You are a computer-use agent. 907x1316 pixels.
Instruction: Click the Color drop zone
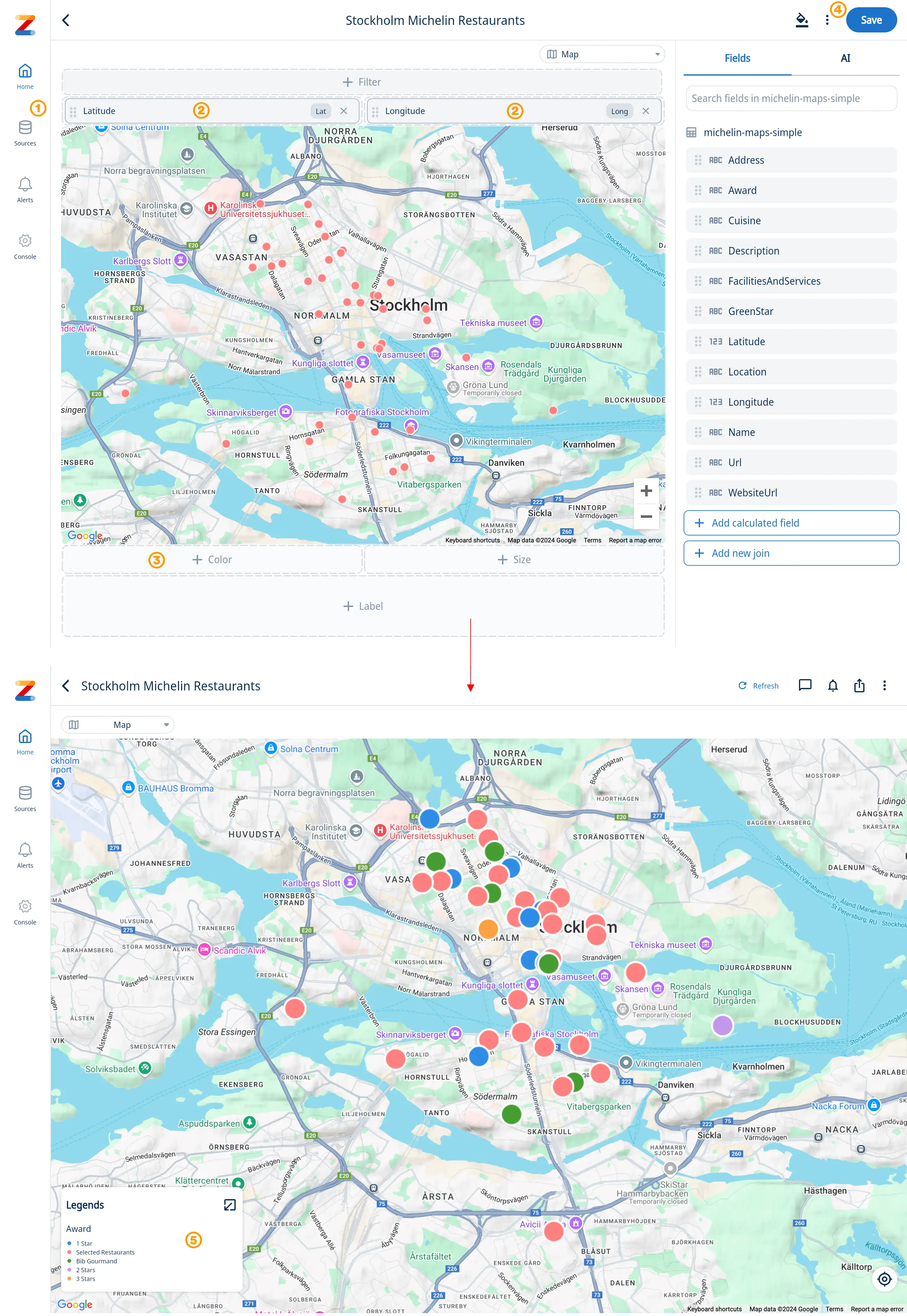pos(212,560)
